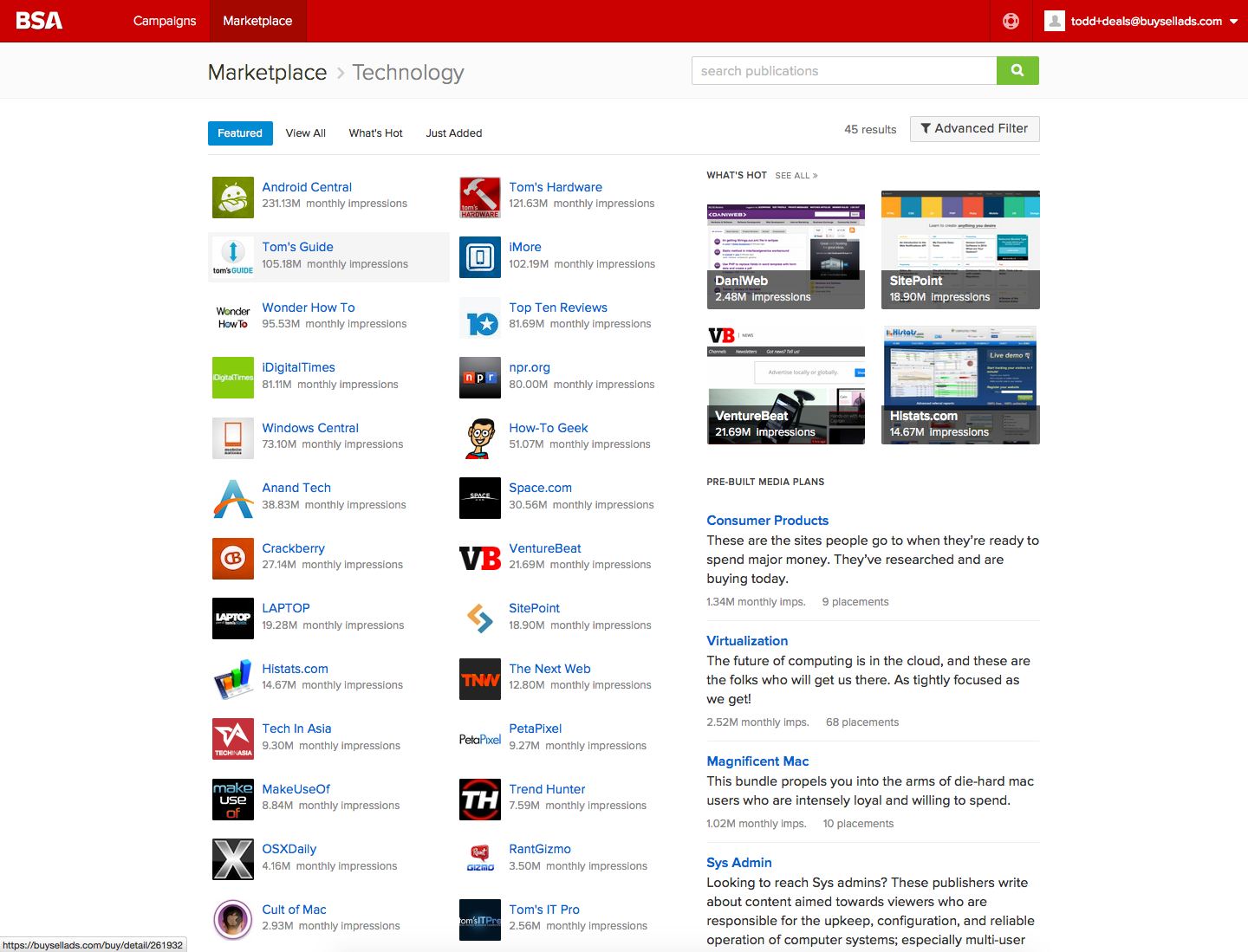Click the SEE ALL link
Viewport: 1248px width, 952px height.
coord(796,176)
